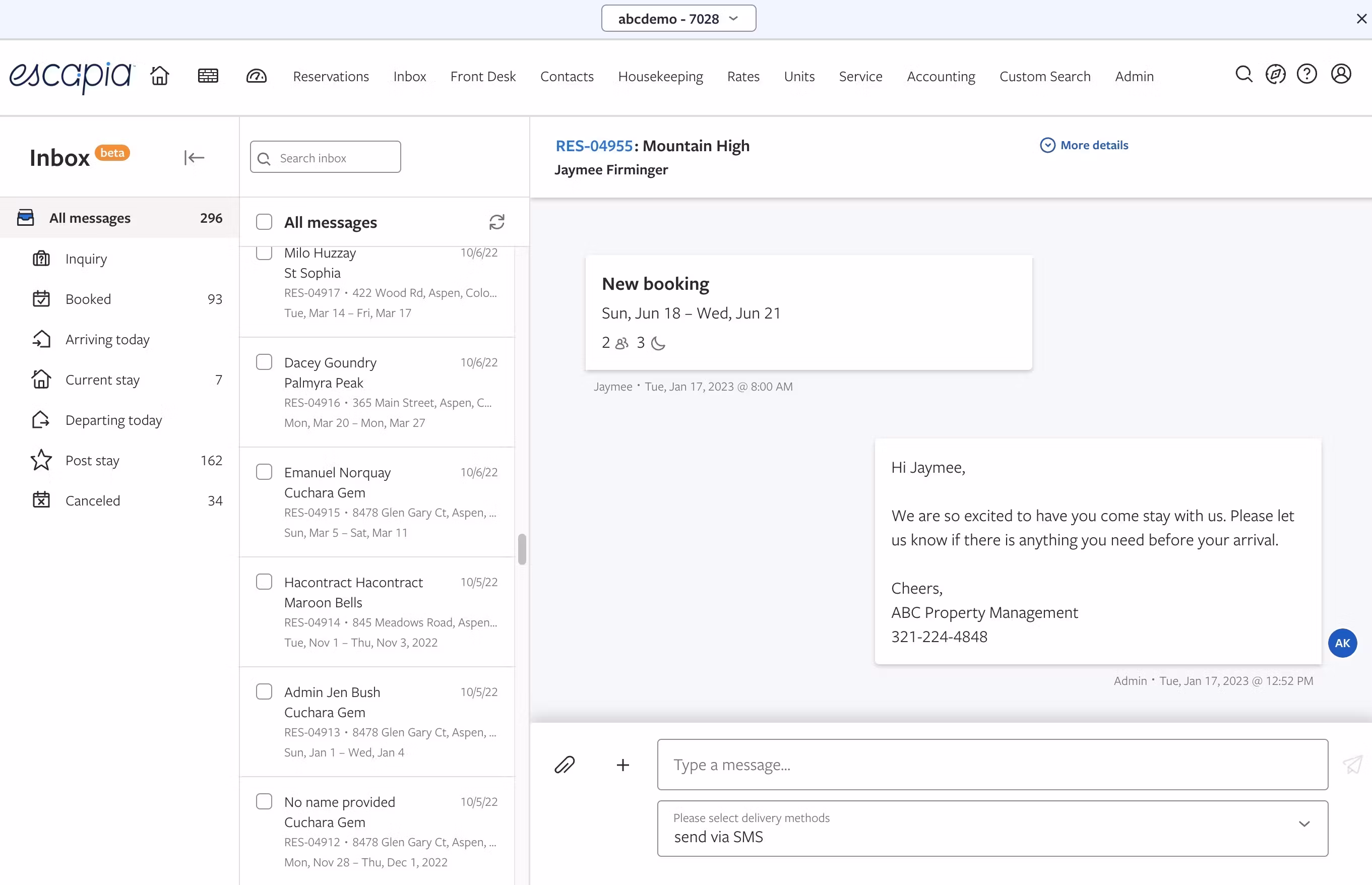Expand More details for the reservation
Screen dimensions: 1372x885
(x=1084, y=145)
